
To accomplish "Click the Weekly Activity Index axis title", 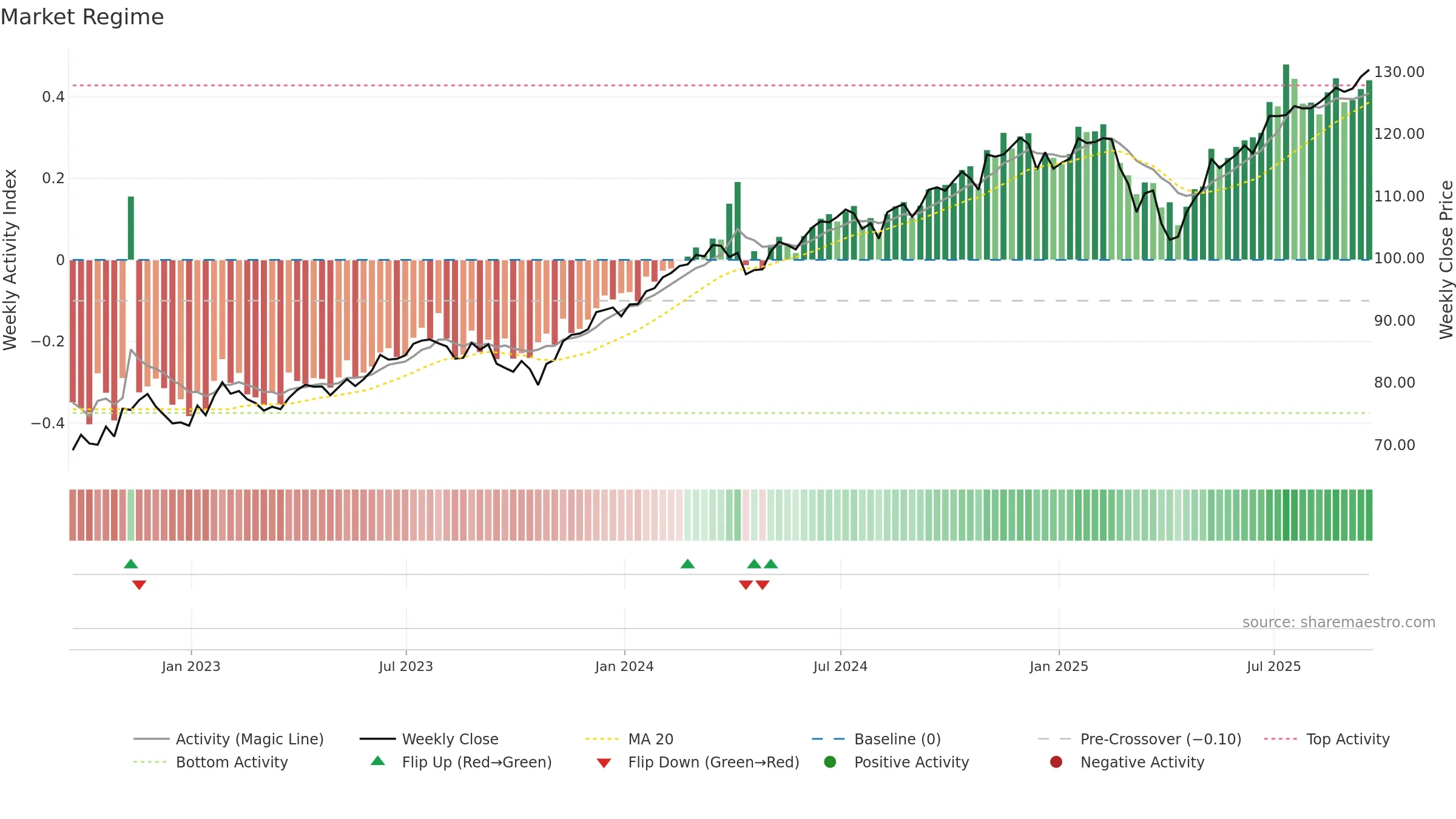I will click(10, 260).
